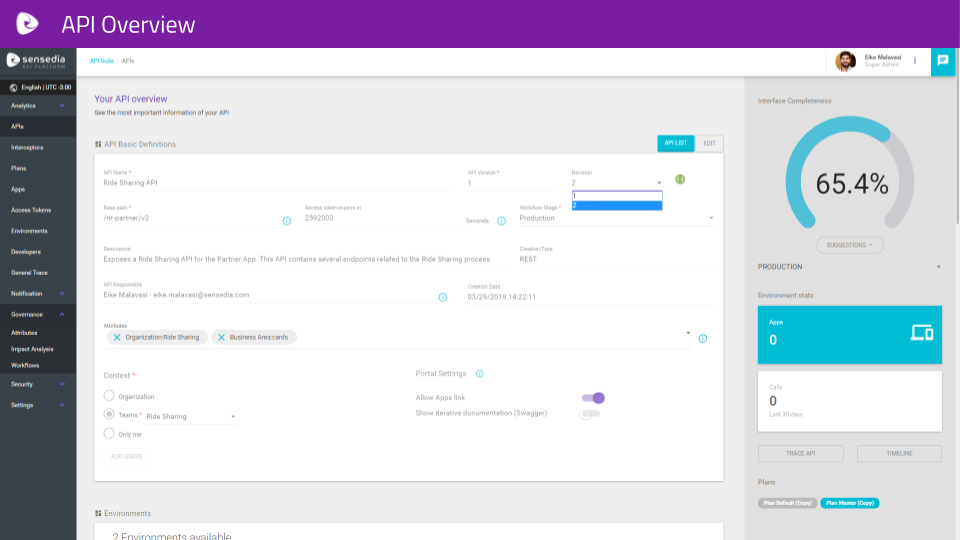Toggle Show iterative documentation (Swagger) switch
Viewport: 960px width, 540px height.
pos(590,414)
